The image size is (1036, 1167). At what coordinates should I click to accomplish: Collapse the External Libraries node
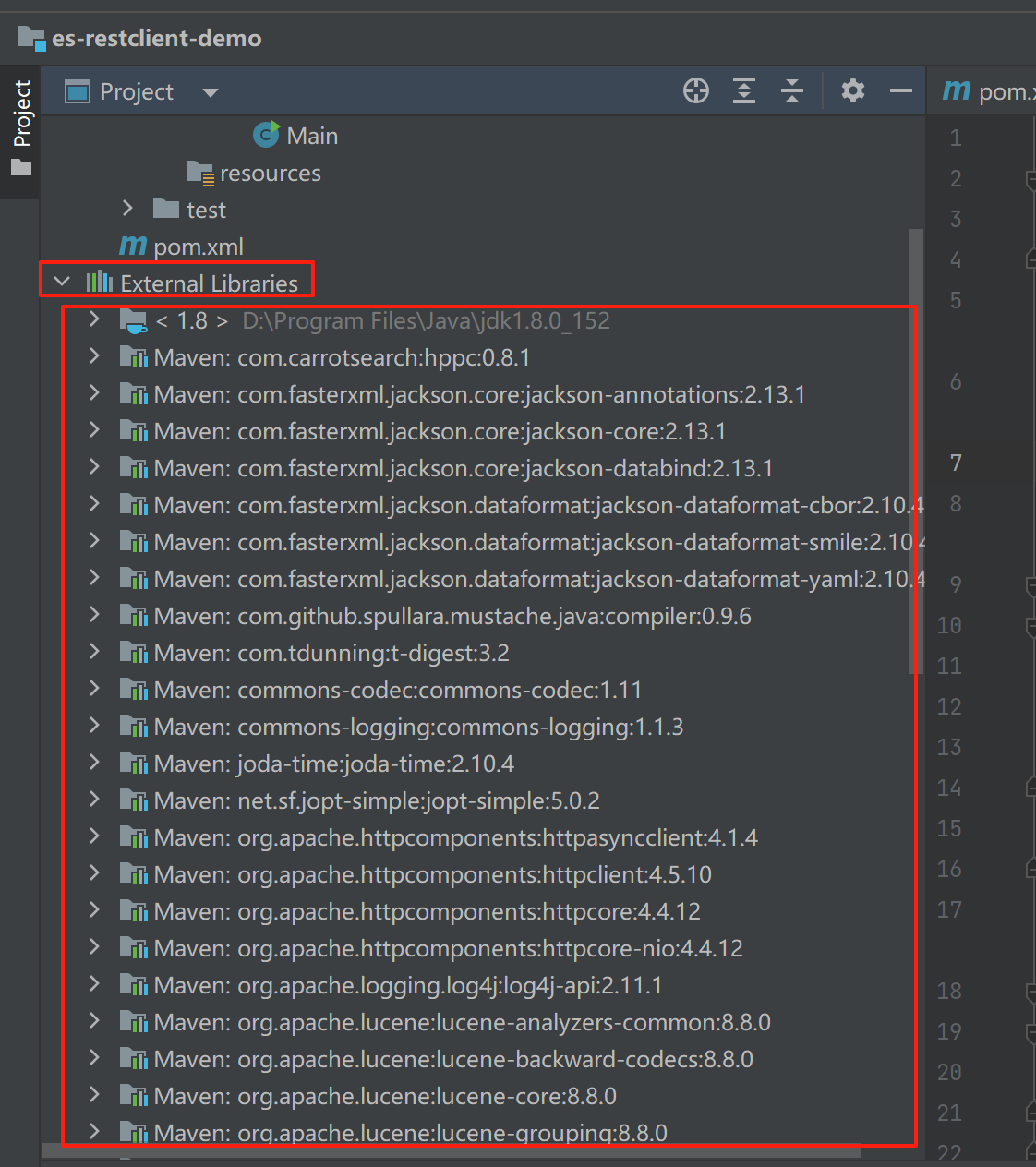pos(62,282)
